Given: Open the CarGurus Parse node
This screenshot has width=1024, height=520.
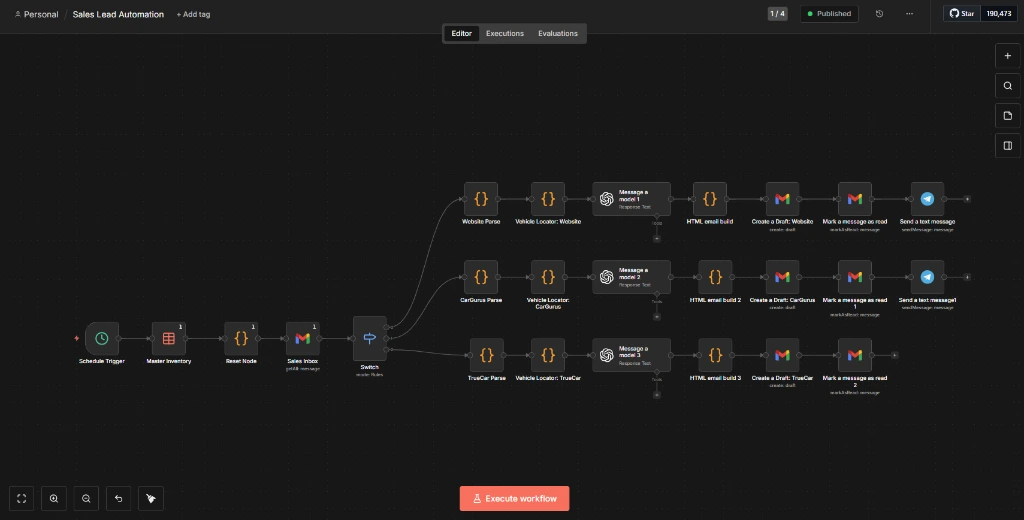Looking at the screenshot, I should (x=481, y=277).
